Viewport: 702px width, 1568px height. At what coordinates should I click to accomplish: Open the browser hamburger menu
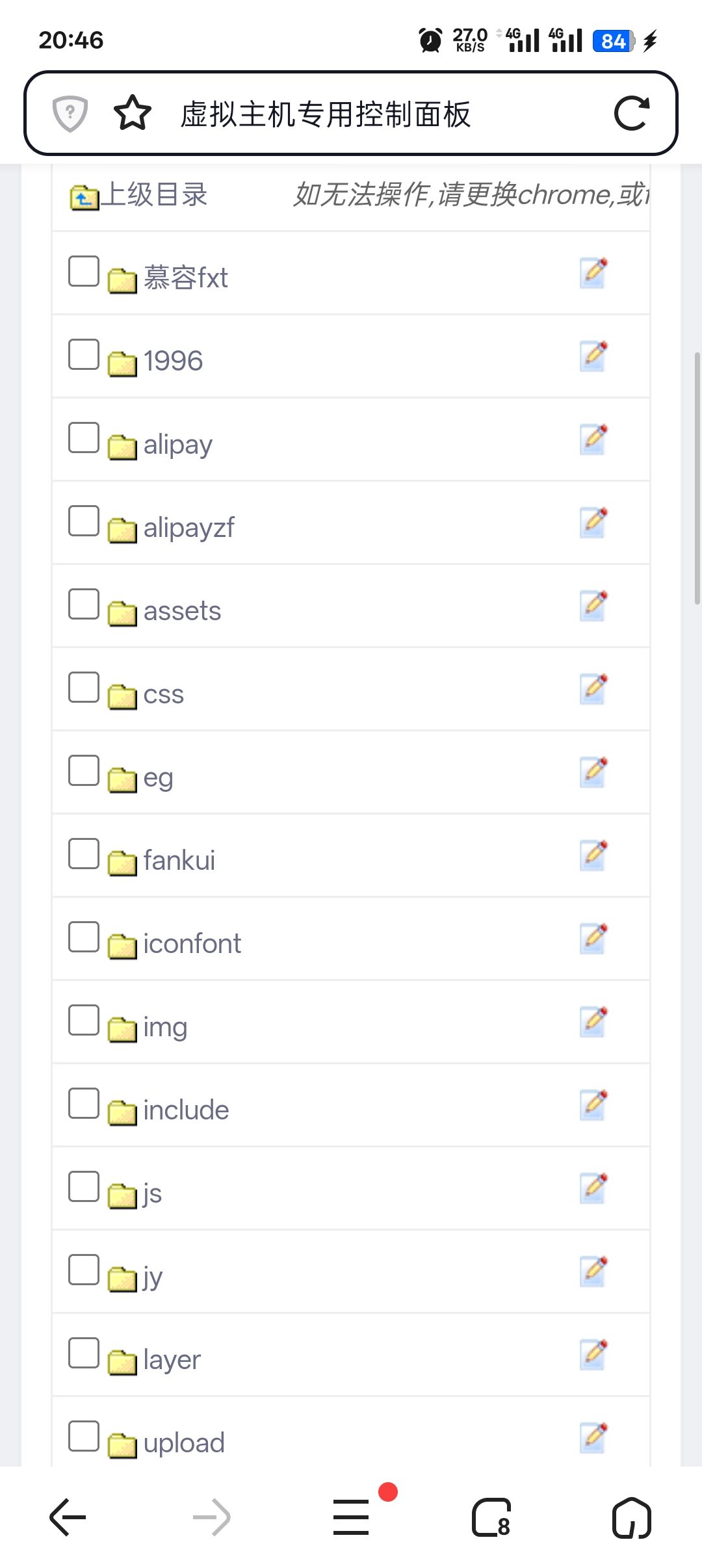click(x=352, y=1518)
